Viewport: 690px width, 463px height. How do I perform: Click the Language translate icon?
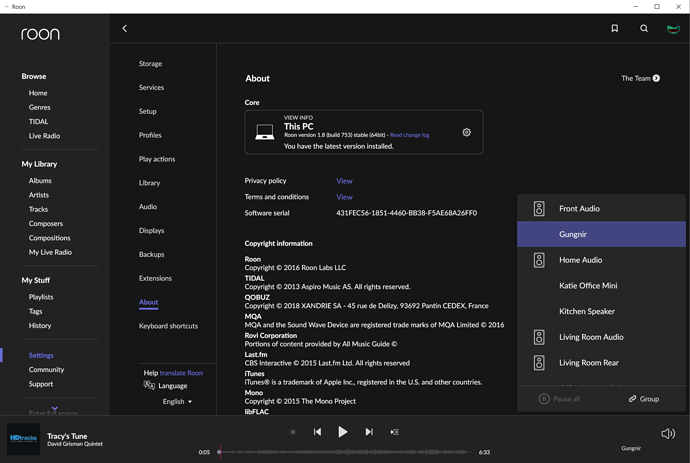[149, 386]
